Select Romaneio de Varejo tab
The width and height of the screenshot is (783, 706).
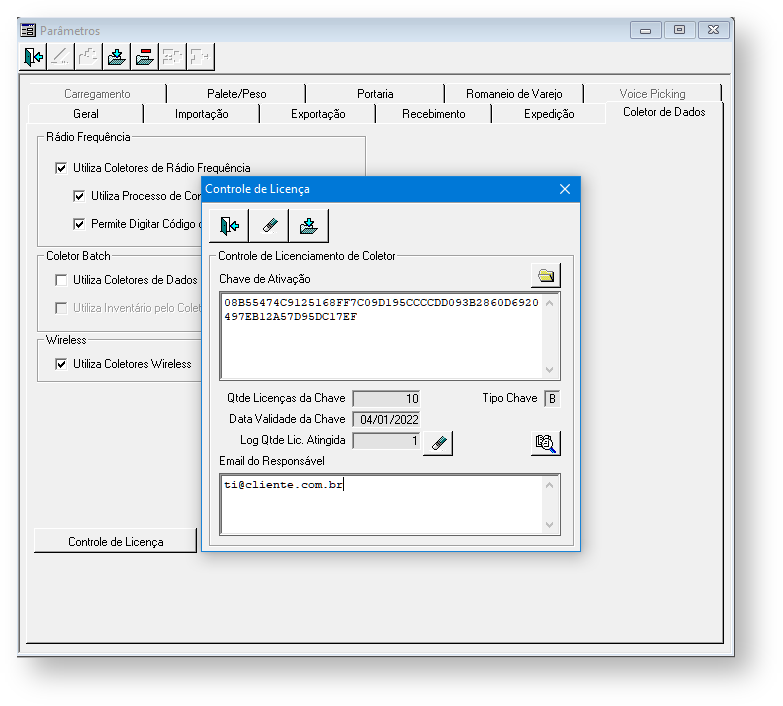(x=514, y=94)
